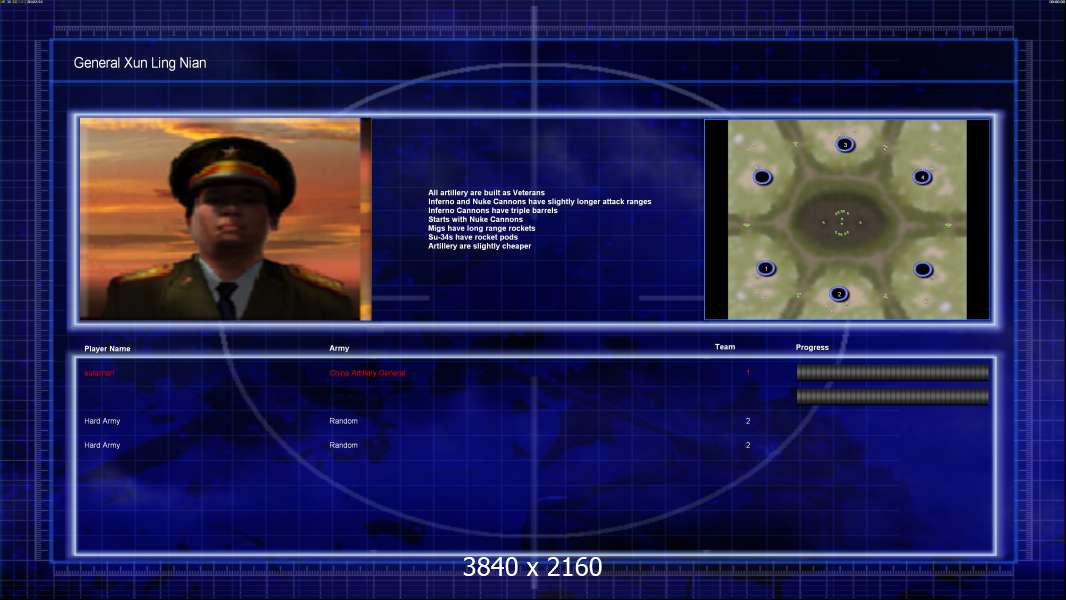Pick start position marker 4 on the minimap

[923, 177]
